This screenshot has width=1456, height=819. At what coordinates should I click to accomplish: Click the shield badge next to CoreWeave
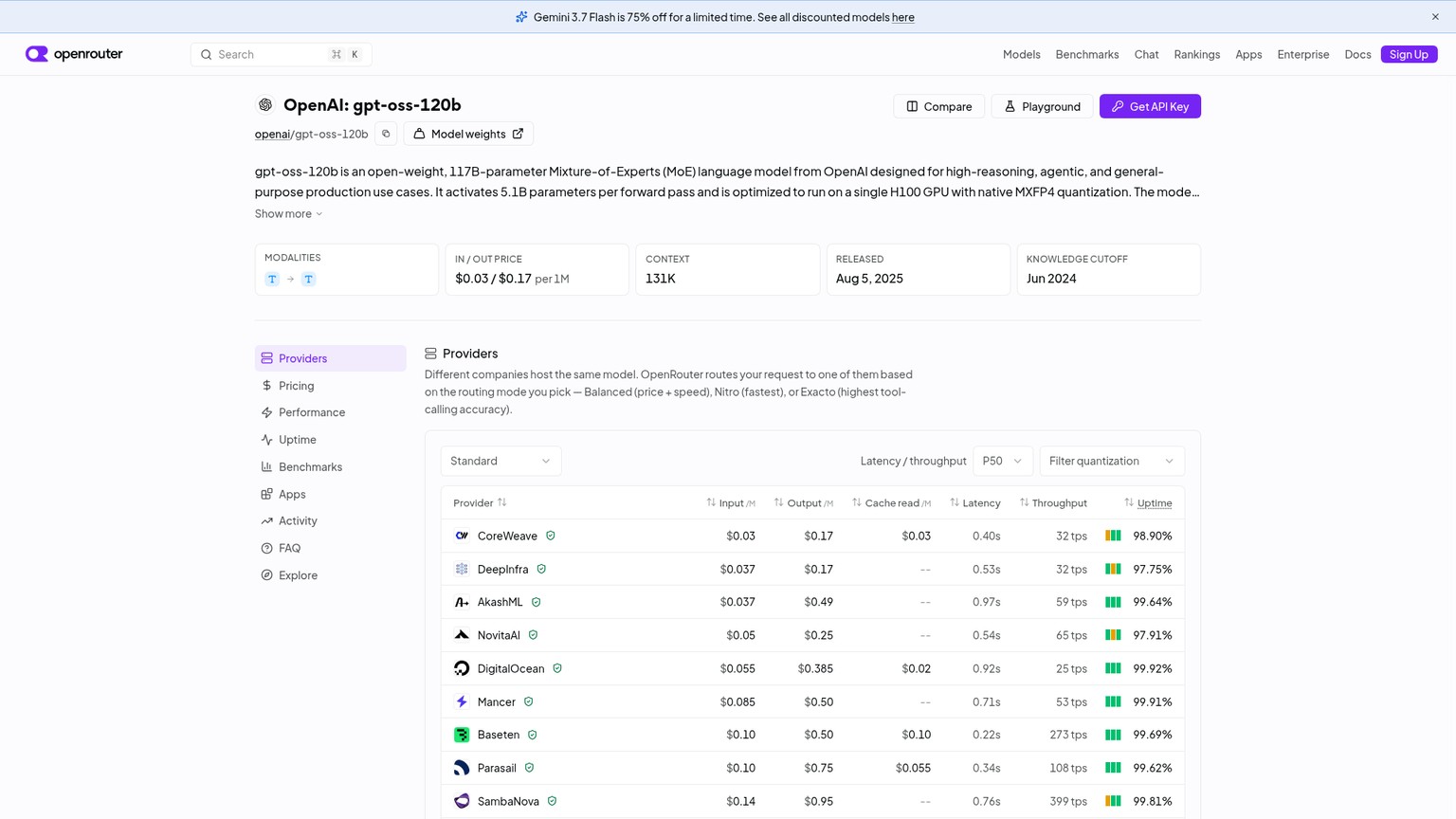[x=551, y=536]
